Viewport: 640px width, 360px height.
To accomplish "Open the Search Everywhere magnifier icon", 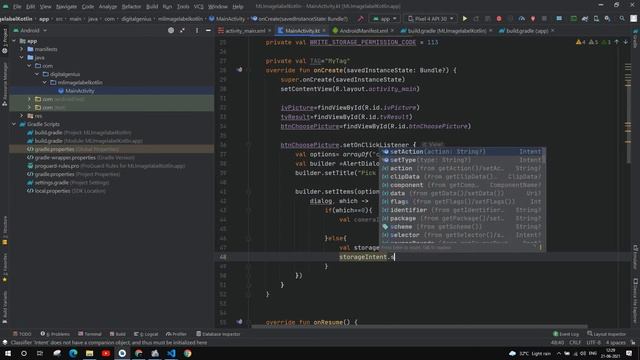I will coord(622,19).
